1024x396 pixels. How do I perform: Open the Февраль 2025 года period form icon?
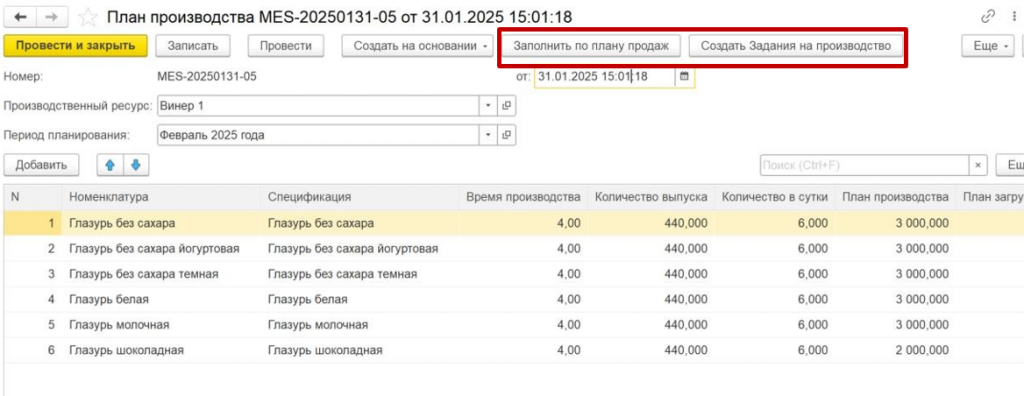point(506,135)
